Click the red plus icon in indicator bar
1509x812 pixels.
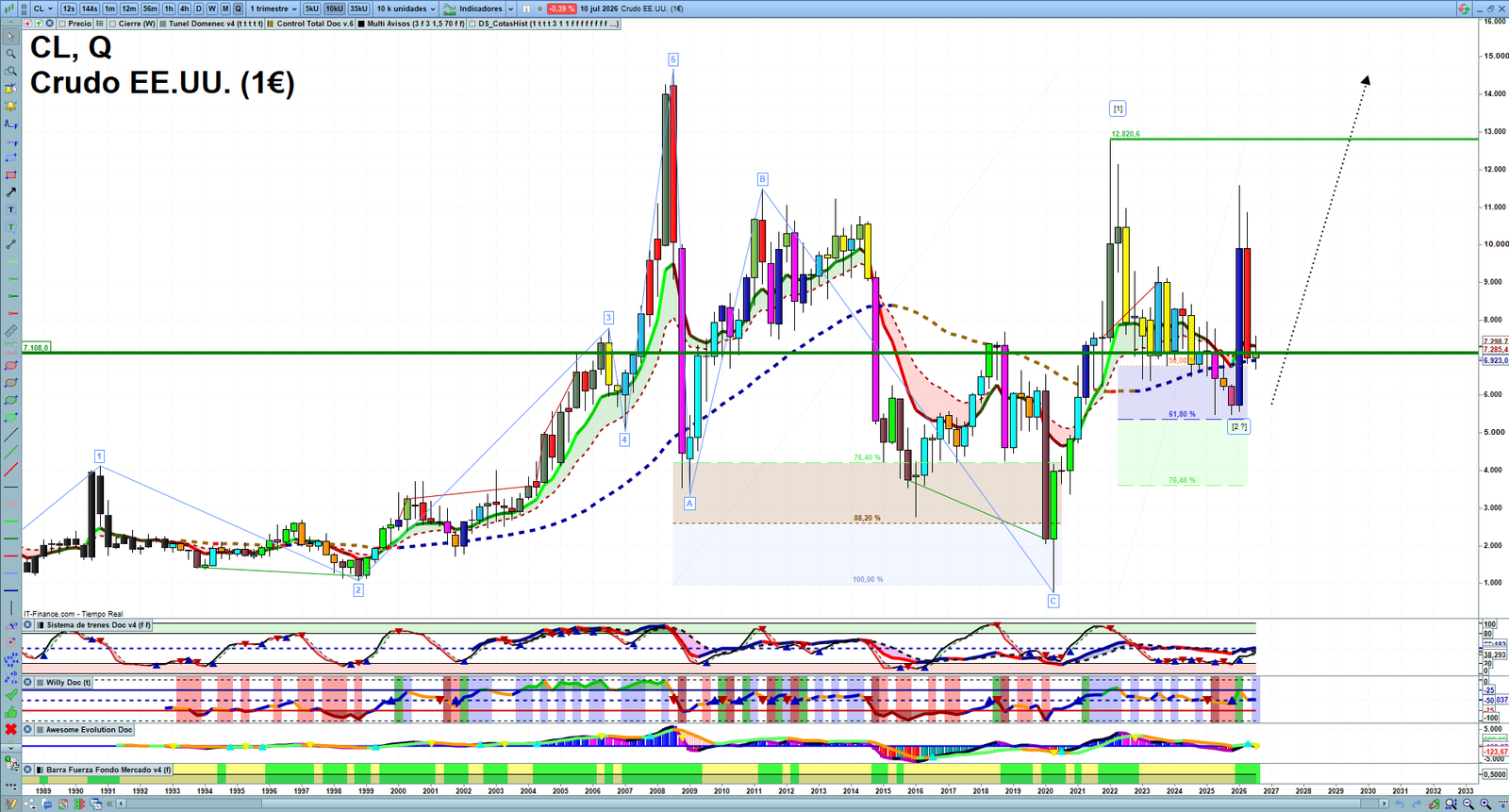pos(27,24)
